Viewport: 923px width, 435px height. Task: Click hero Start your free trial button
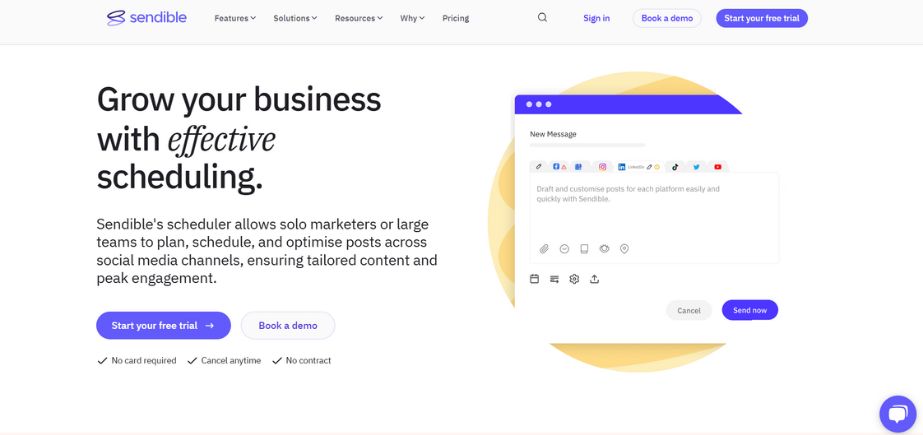(x=163, y=326)
